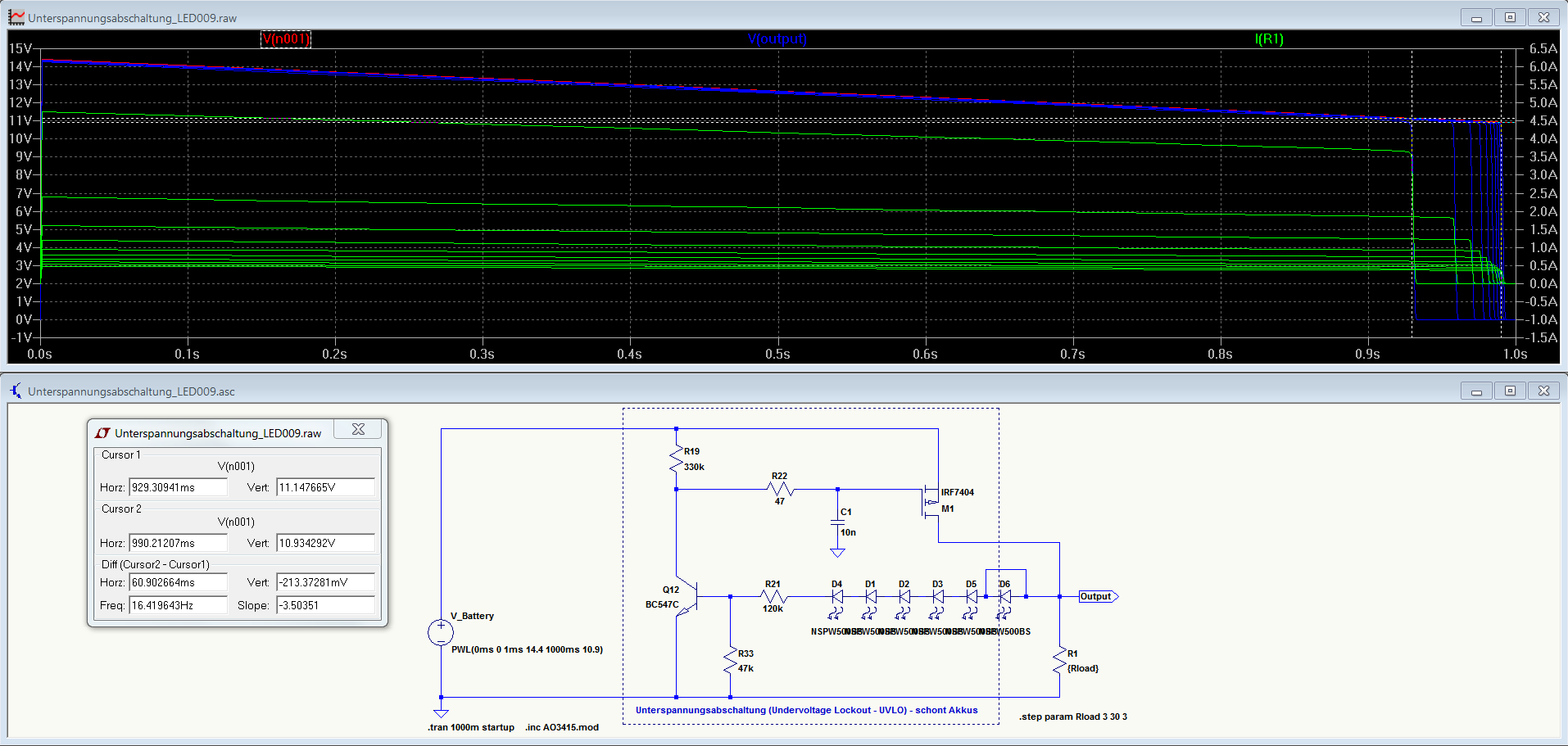Click the 10n value of C1
The image size is (1568, 746).
pos(848,532)
